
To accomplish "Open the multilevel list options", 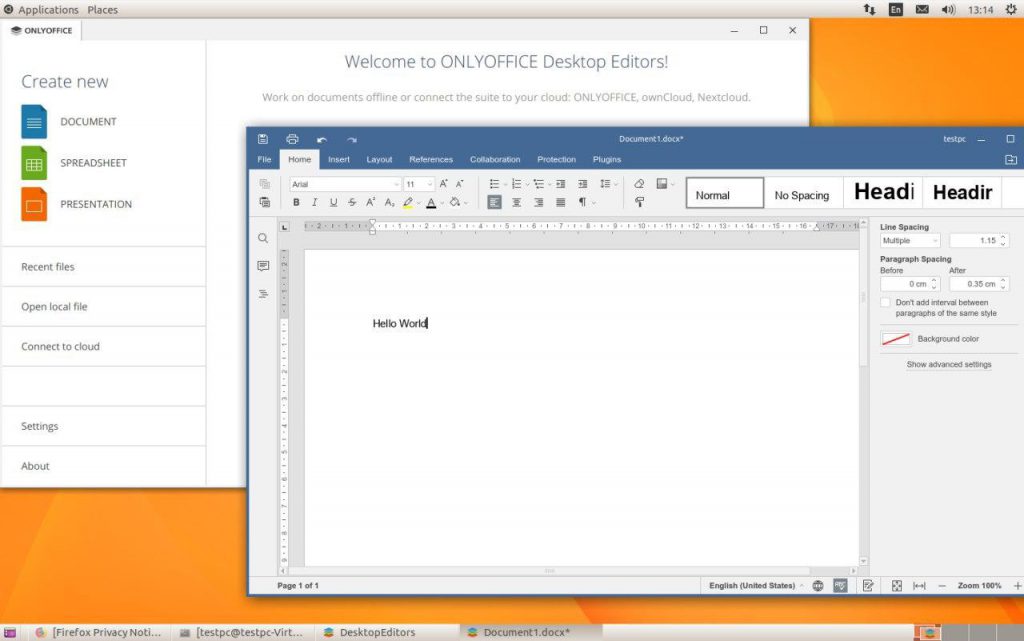I will pyautogui.click(x=539, y=184).
